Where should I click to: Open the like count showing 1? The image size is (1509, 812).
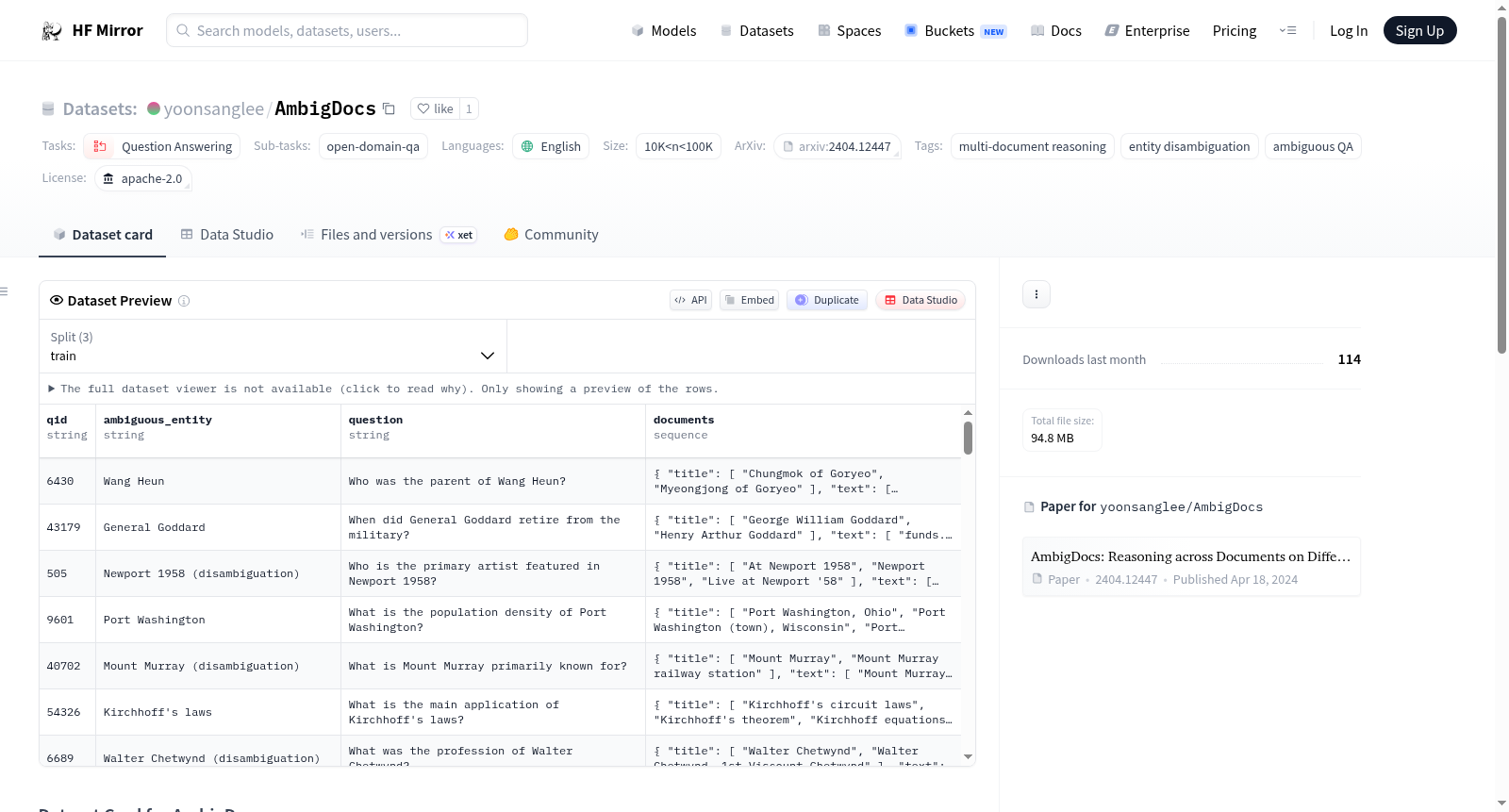pos(469,108)
